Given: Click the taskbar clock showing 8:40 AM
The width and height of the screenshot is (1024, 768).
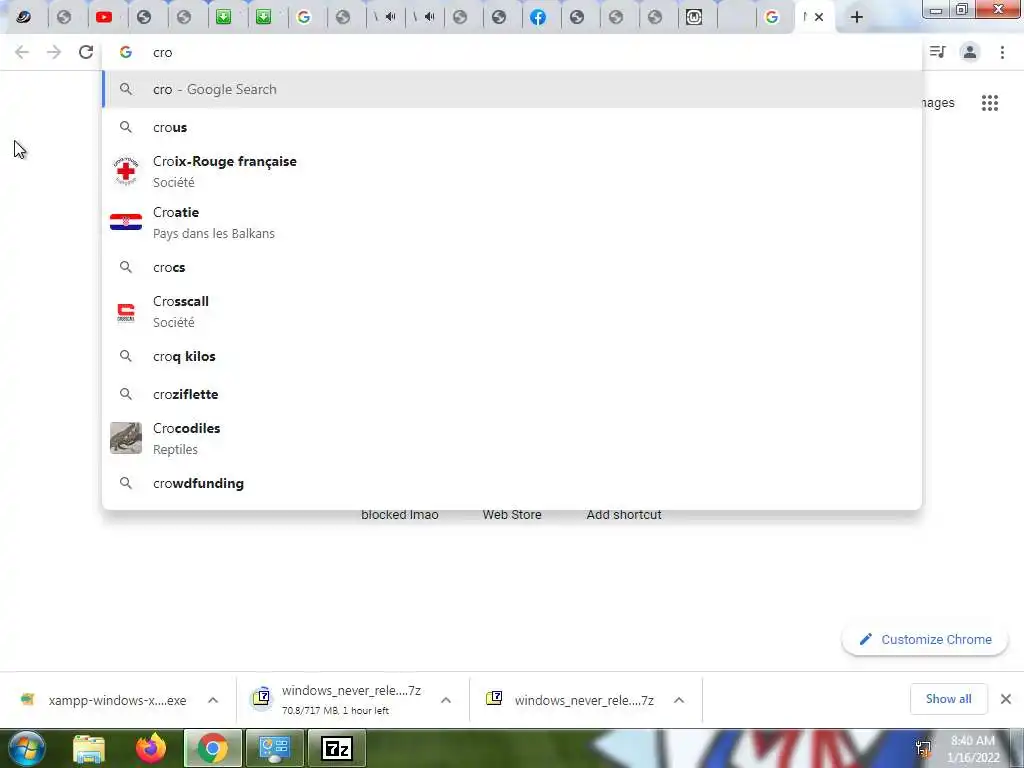Looking at the screenshot, I should pyautogui.click(x=973, y=748).
